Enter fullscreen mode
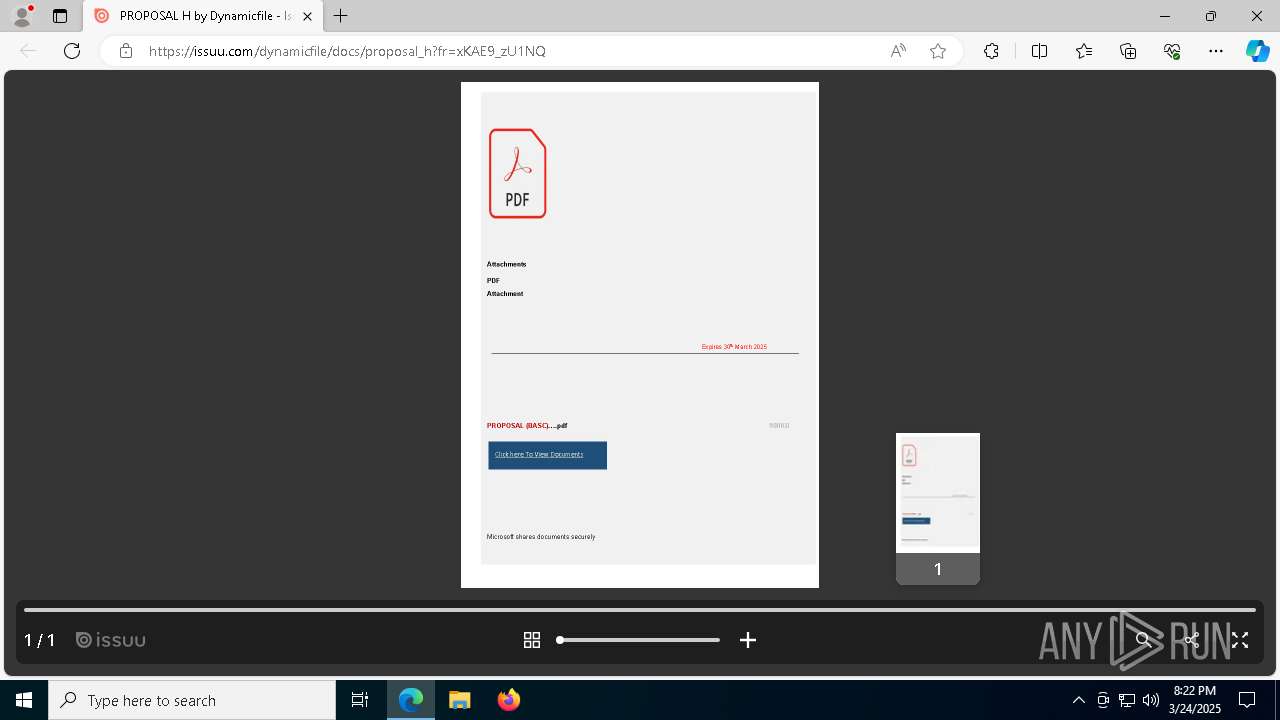The image size is (1280, 720). point(1240,640)
